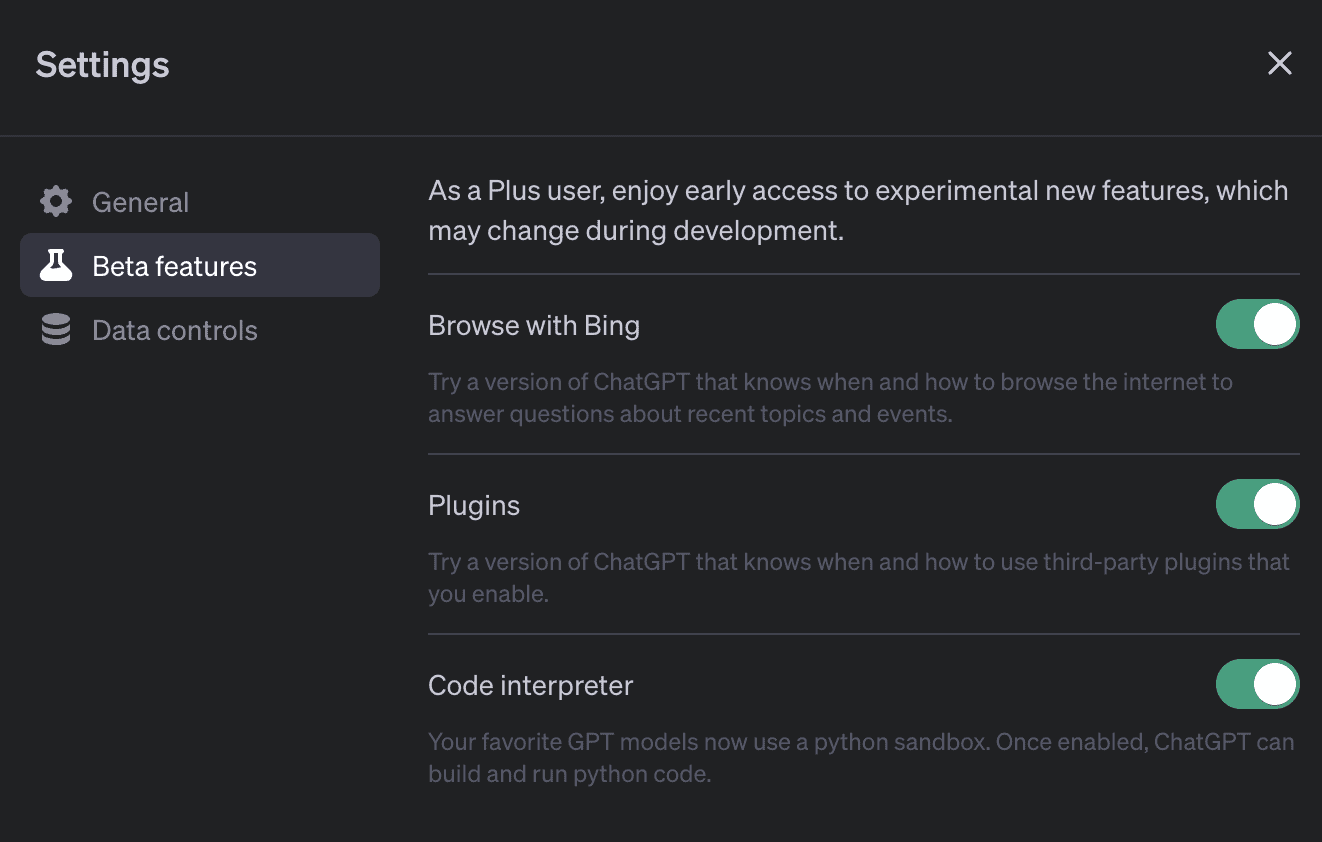
Task: Click the database stack icon for Data controls
Action: point(56,330)
